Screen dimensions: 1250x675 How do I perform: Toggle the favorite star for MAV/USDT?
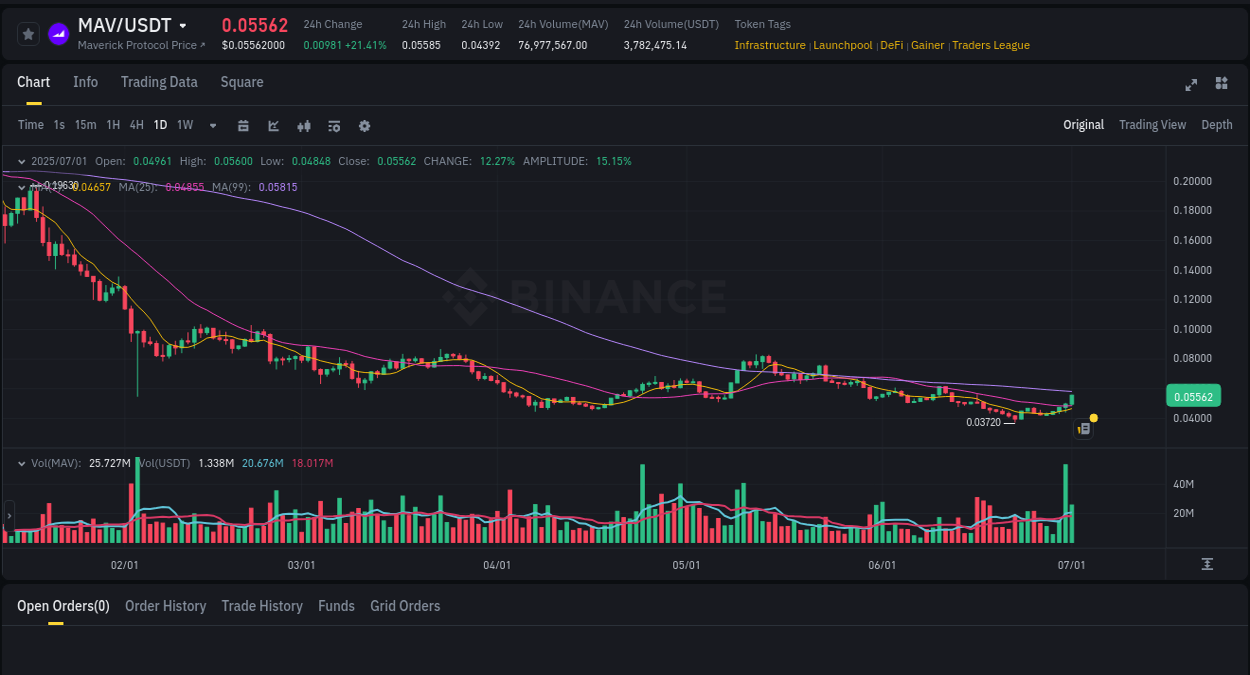click(x=27, y=33)
